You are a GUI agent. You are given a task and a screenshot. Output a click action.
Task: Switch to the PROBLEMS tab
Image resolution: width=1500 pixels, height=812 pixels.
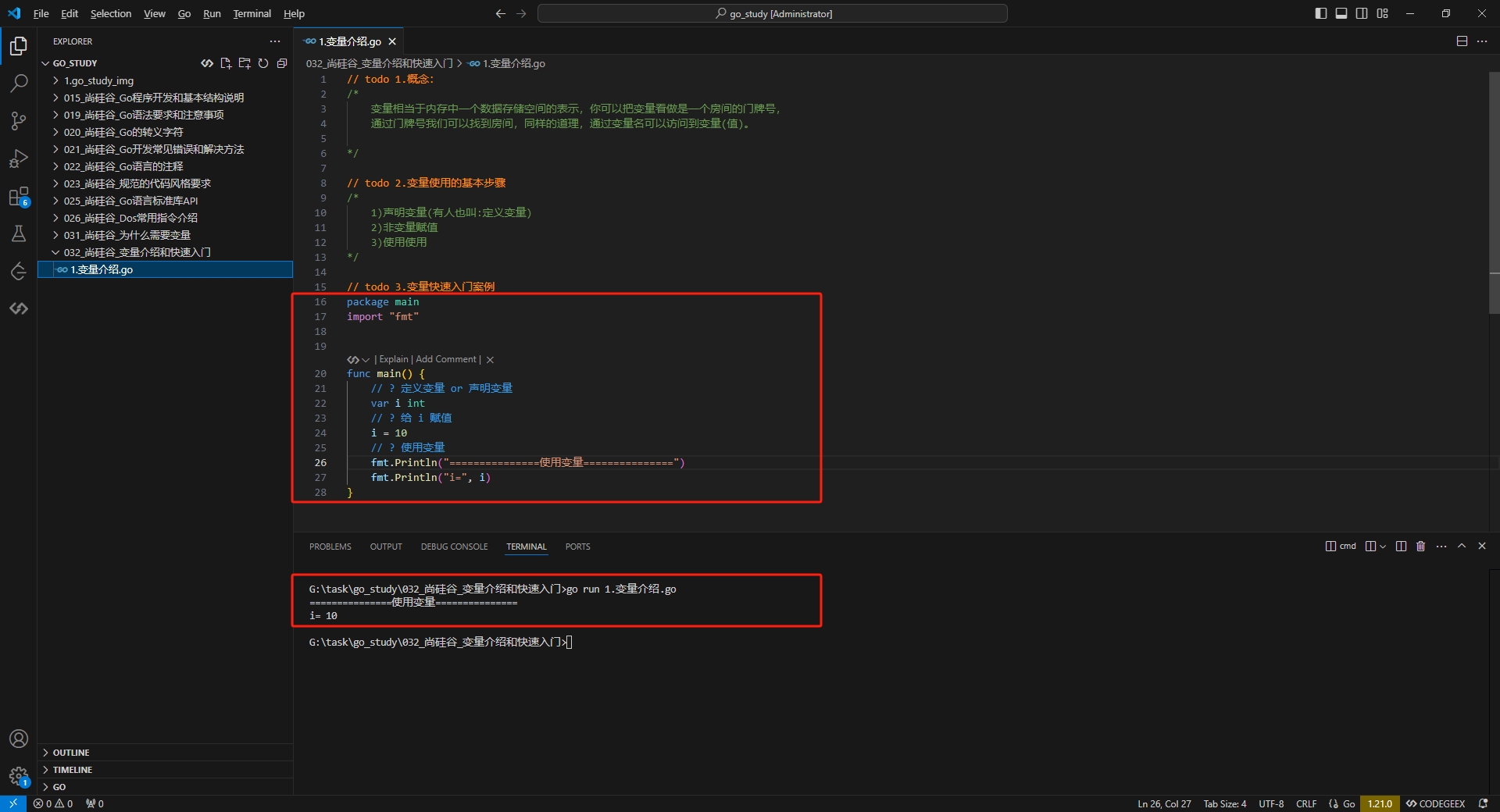[330, 547]
